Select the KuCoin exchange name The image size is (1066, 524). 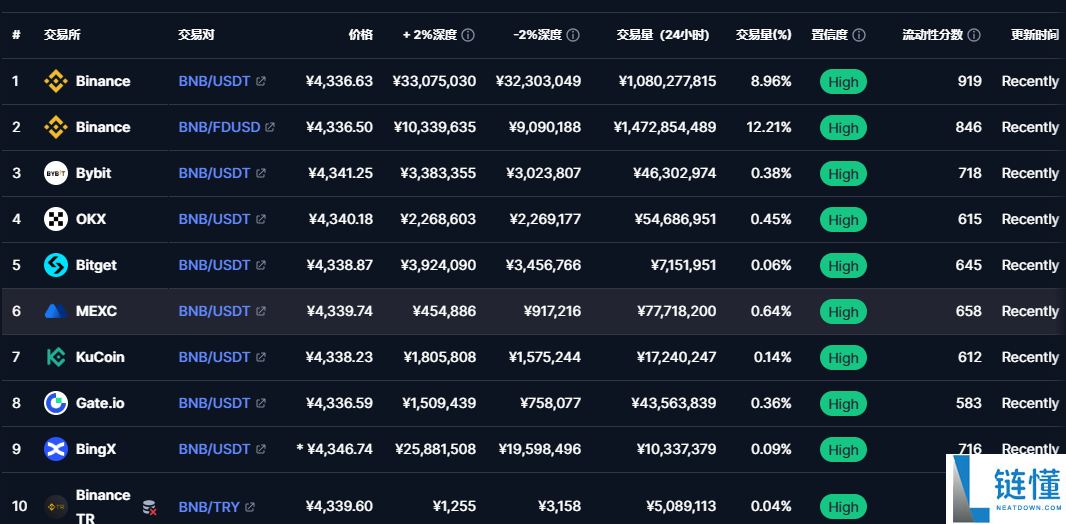(100, 357)
